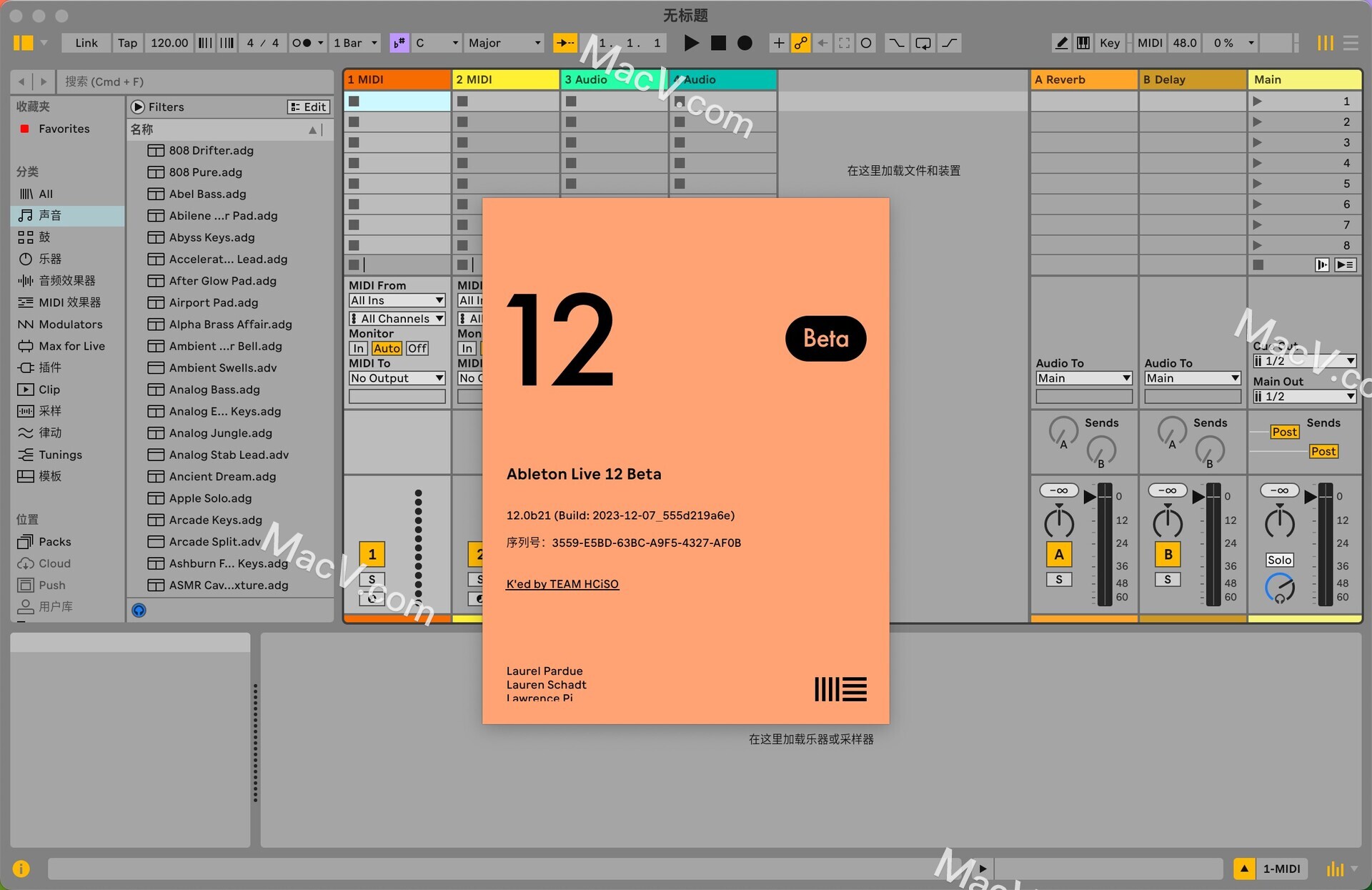Click the tempo field 120.00
This screenshot has width=1372, height=890.
click(x=169, y=43)
